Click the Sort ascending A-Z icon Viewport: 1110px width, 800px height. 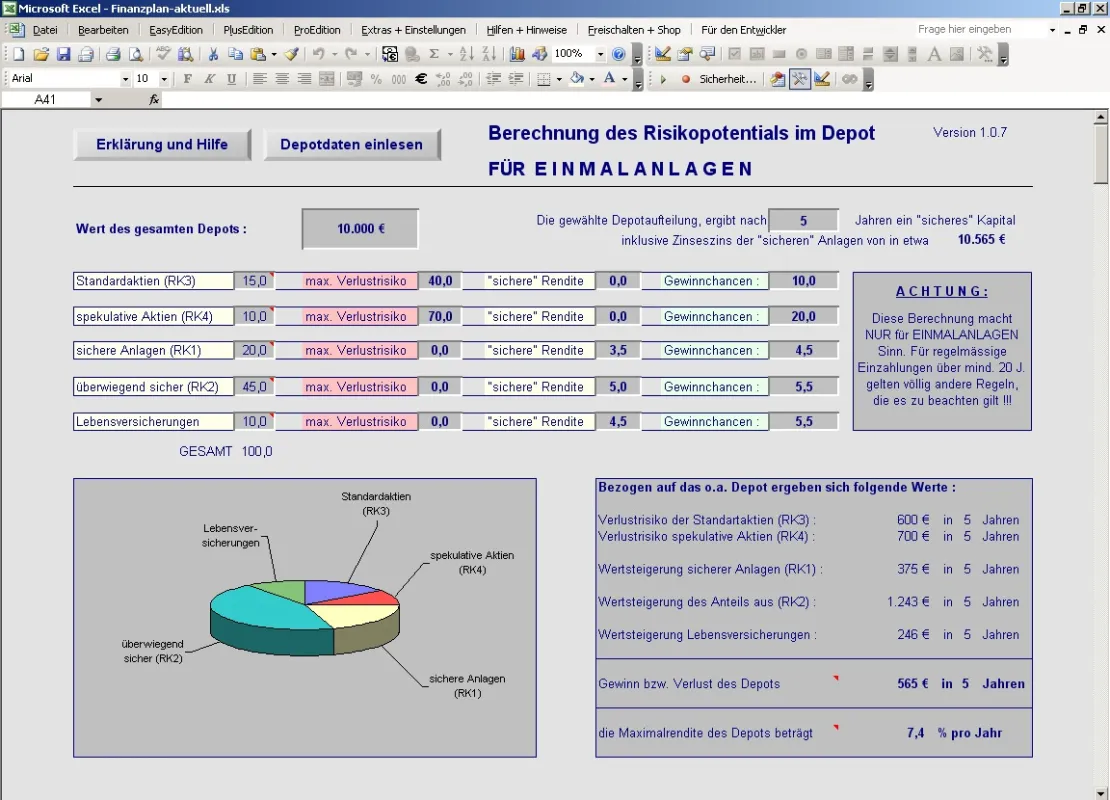click(466, 54)
